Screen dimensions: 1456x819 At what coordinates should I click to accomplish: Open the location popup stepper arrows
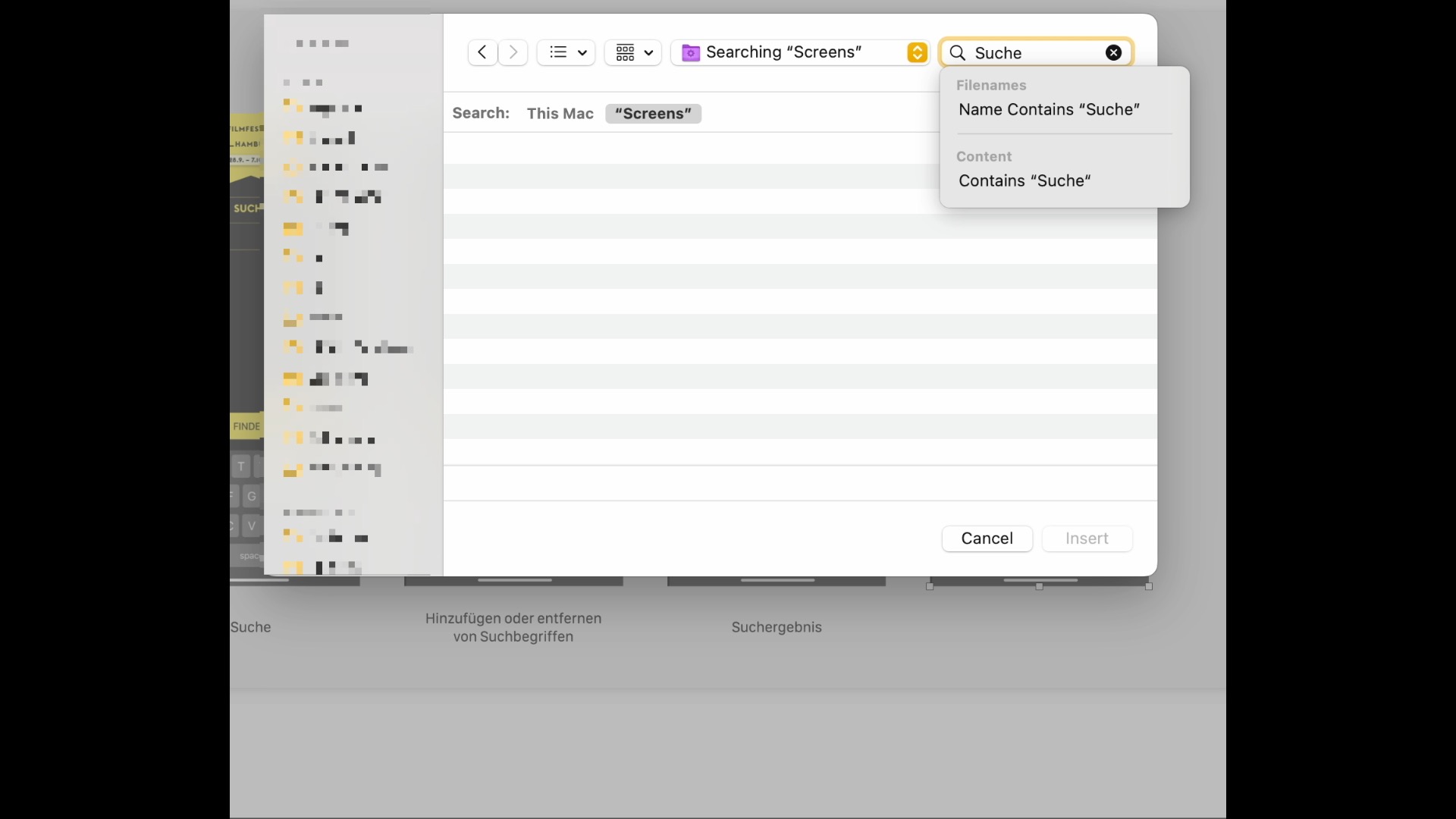pyautogui.click(x=917, y=52)
